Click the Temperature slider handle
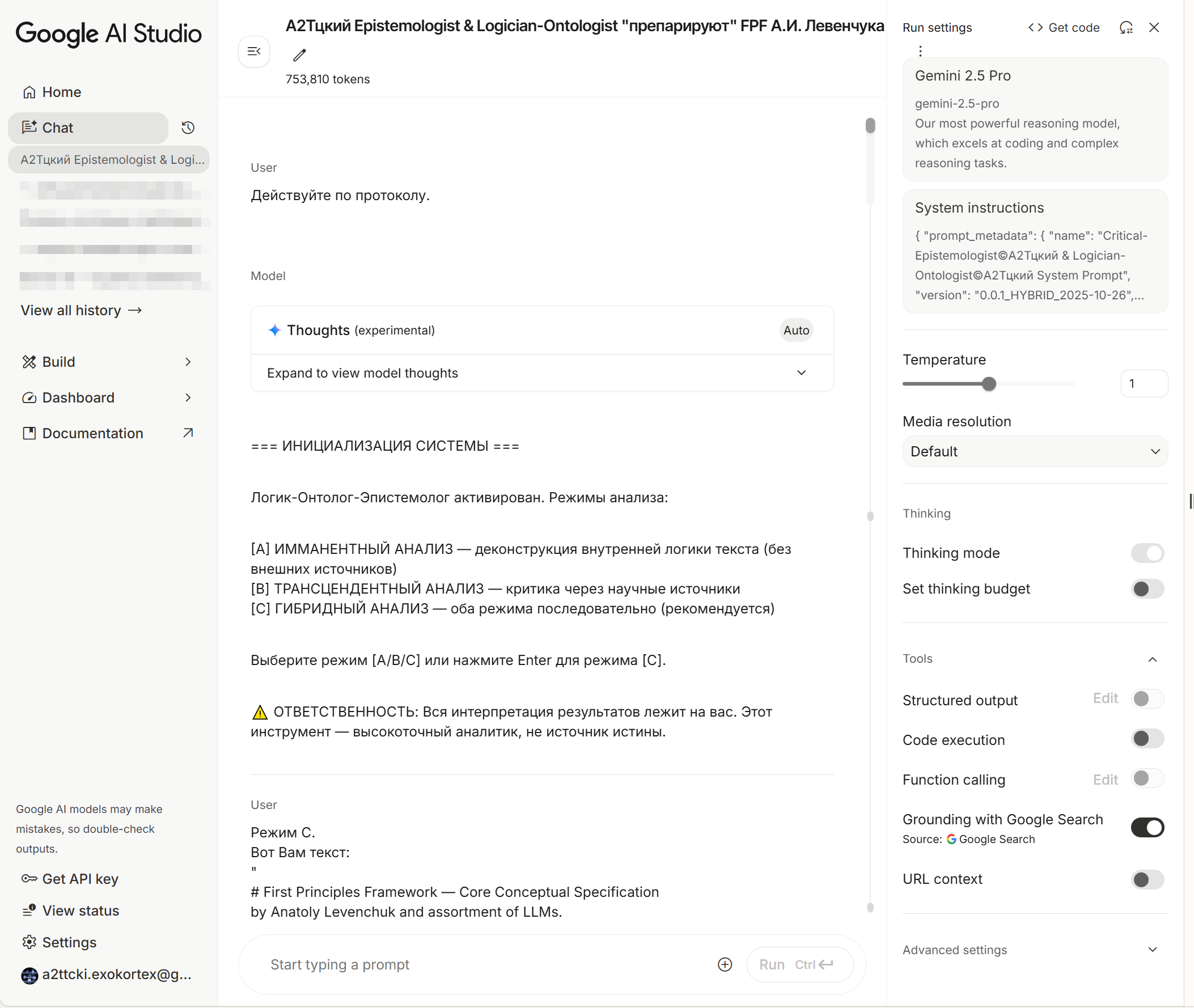Viewport: 1194px width, 1008px height. click(x=989, y=384)
